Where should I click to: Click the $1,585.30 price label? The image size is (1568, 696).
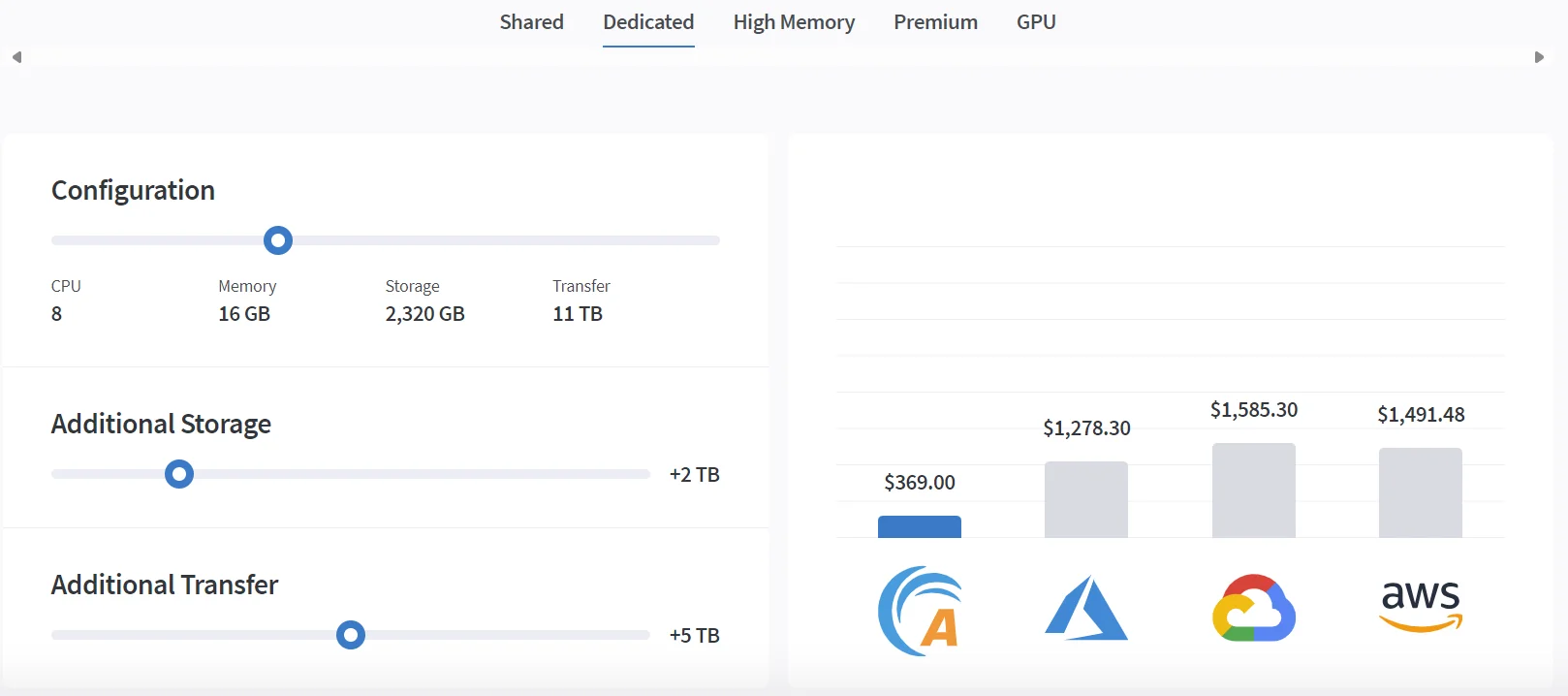coord(1254,410)
